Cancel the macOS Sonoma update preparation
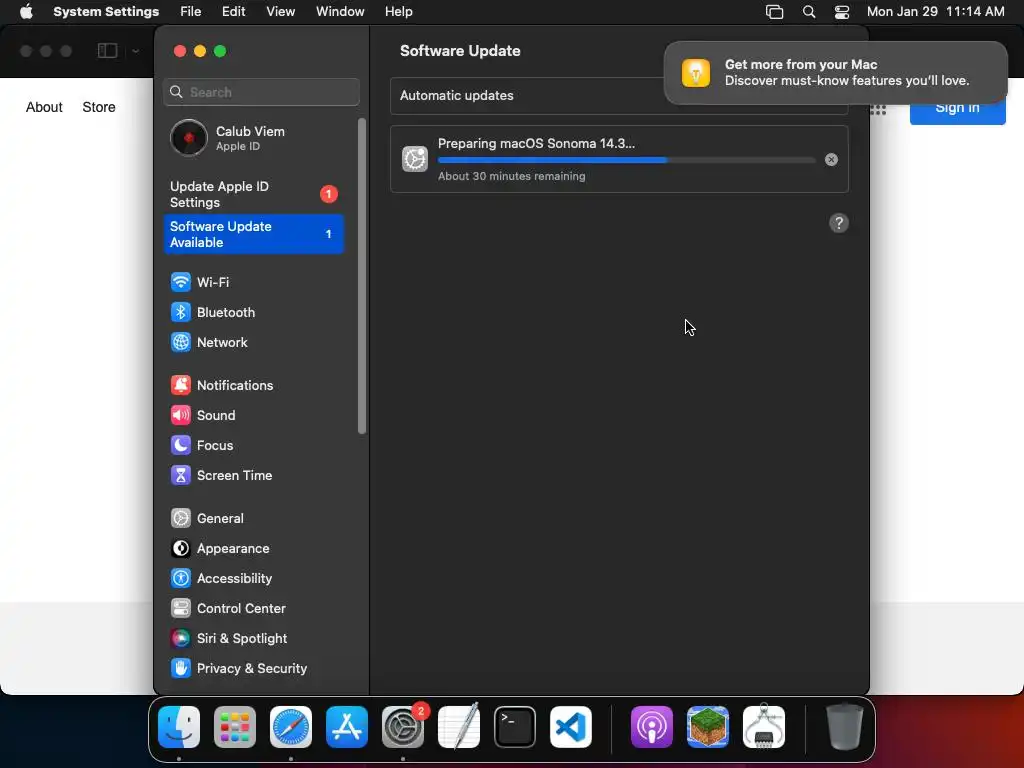 [x=831, y=159]
